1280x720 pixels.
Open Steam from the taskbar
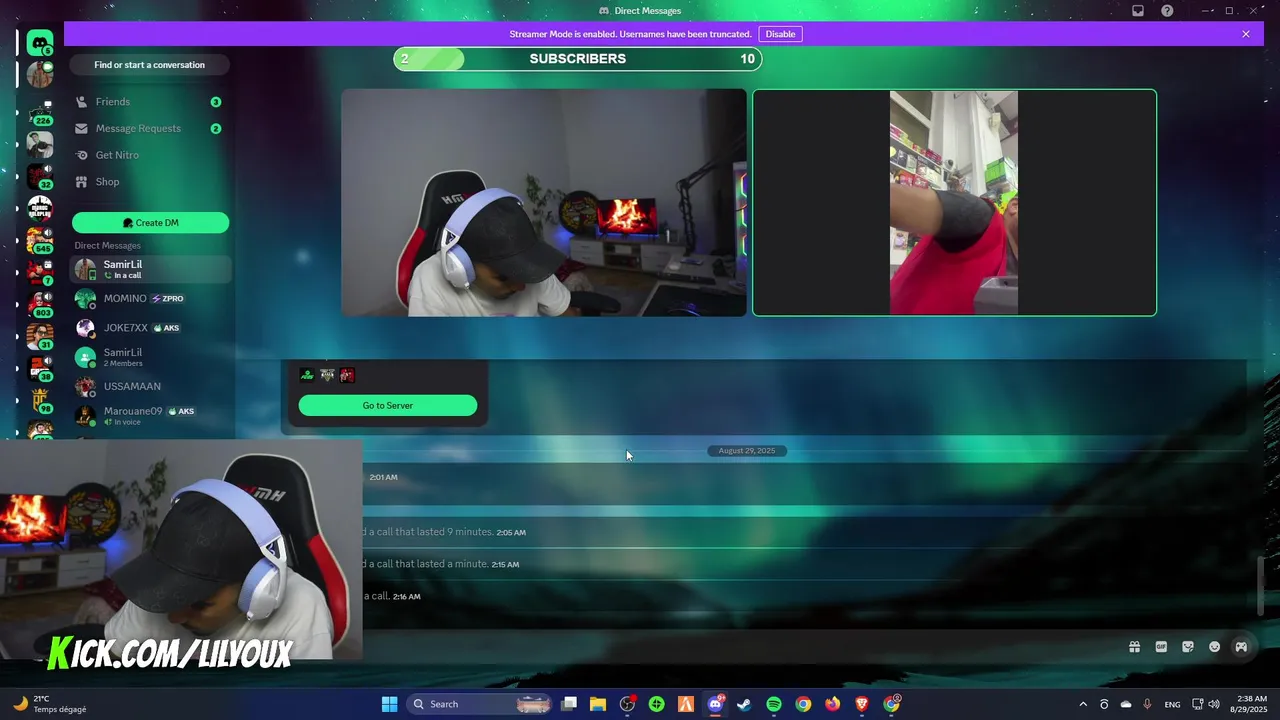point(744,704)
